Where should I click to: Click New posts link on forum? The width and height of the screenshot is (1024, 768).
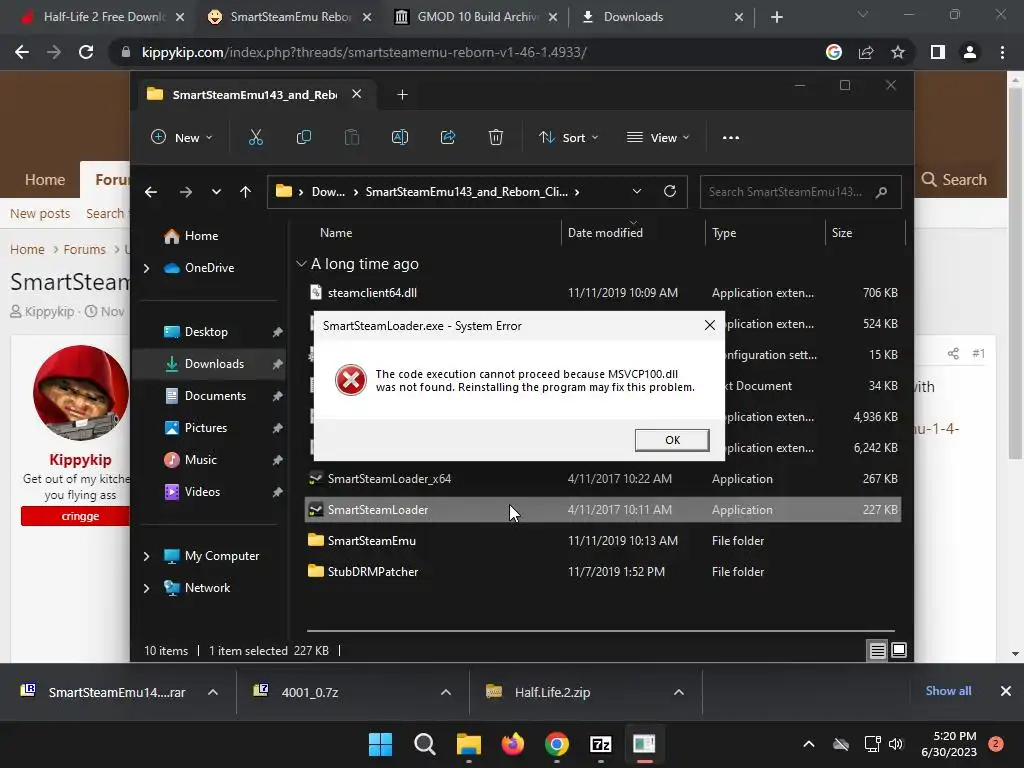tap(40, 214)
